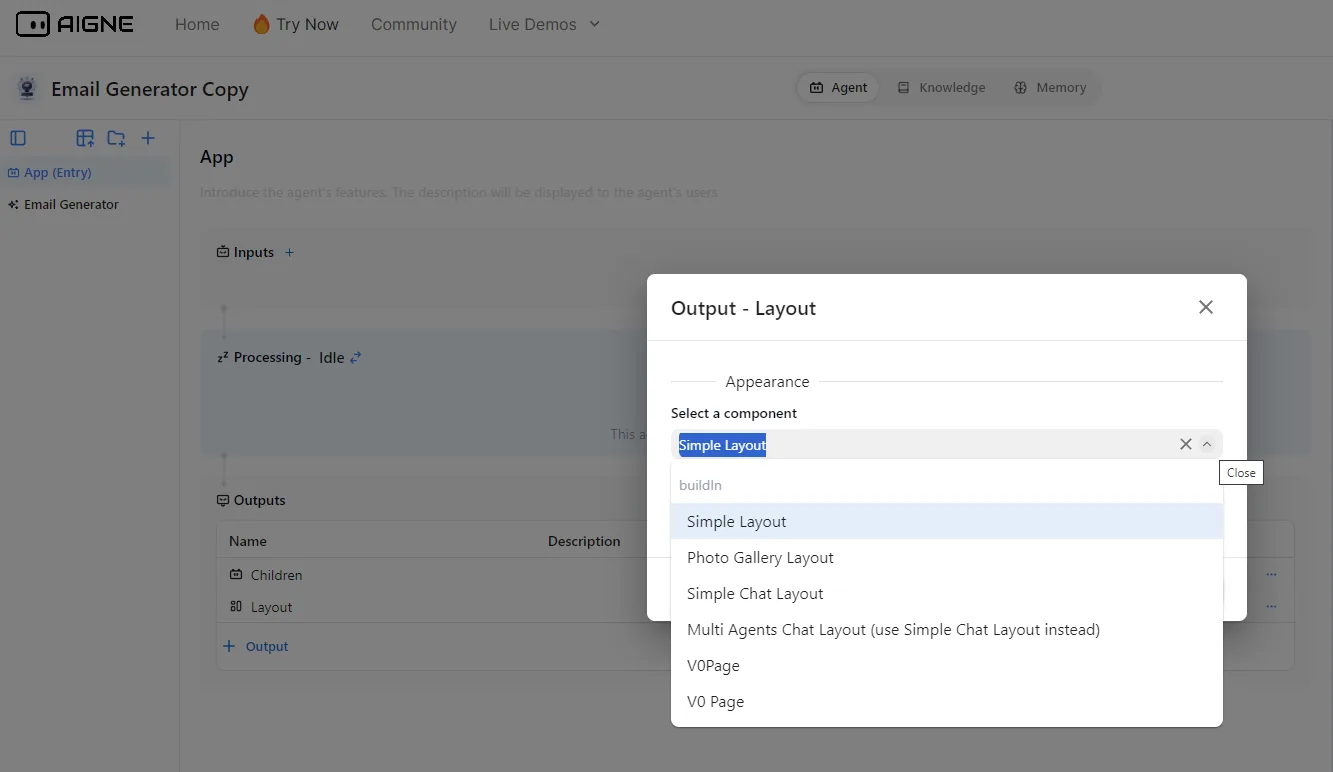This screenshot has width=1333, height=772.
Task: Click the swap icon next to Idle
Action: click(x=355, y=357)
